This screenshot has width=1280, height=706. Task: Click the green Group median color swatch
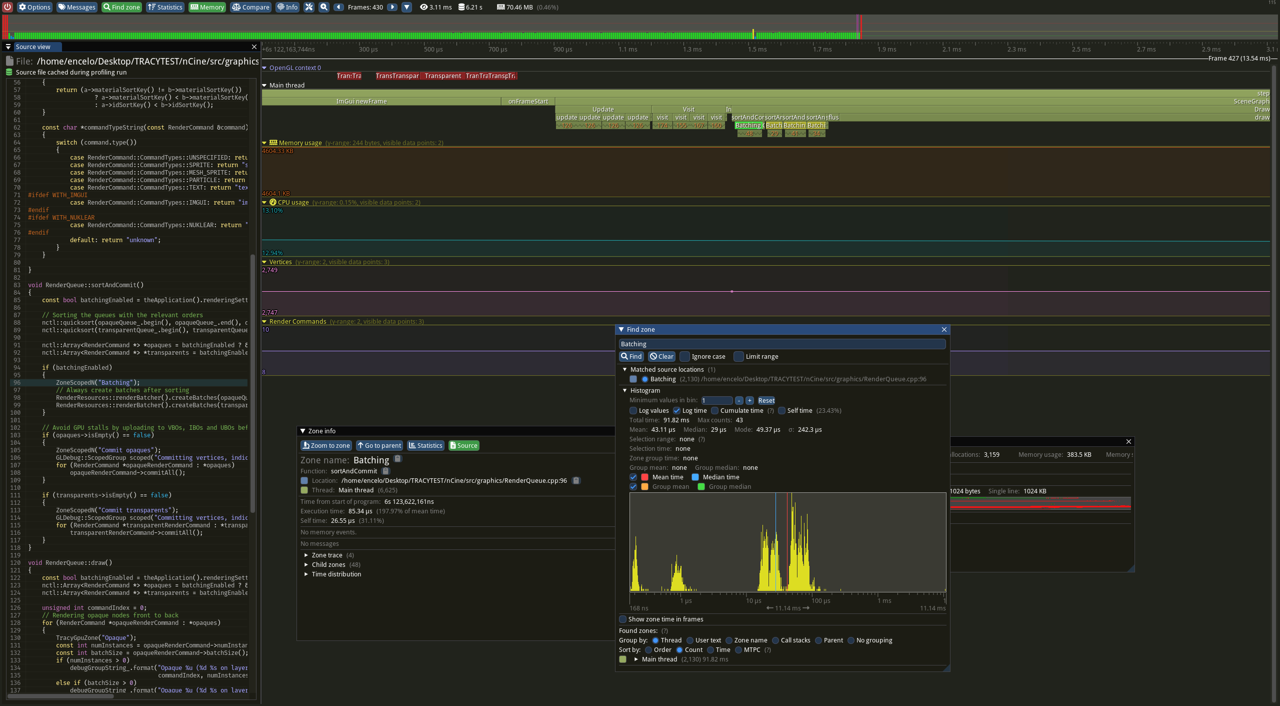pos(701,487)
